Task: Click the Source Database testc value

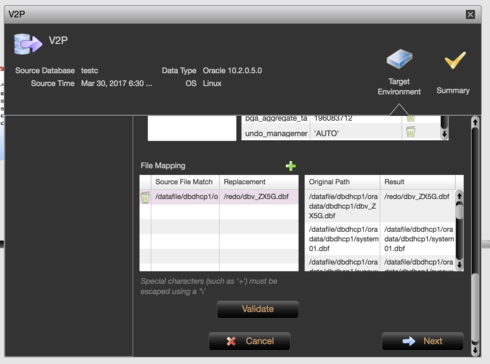Action: click(89, 71)
